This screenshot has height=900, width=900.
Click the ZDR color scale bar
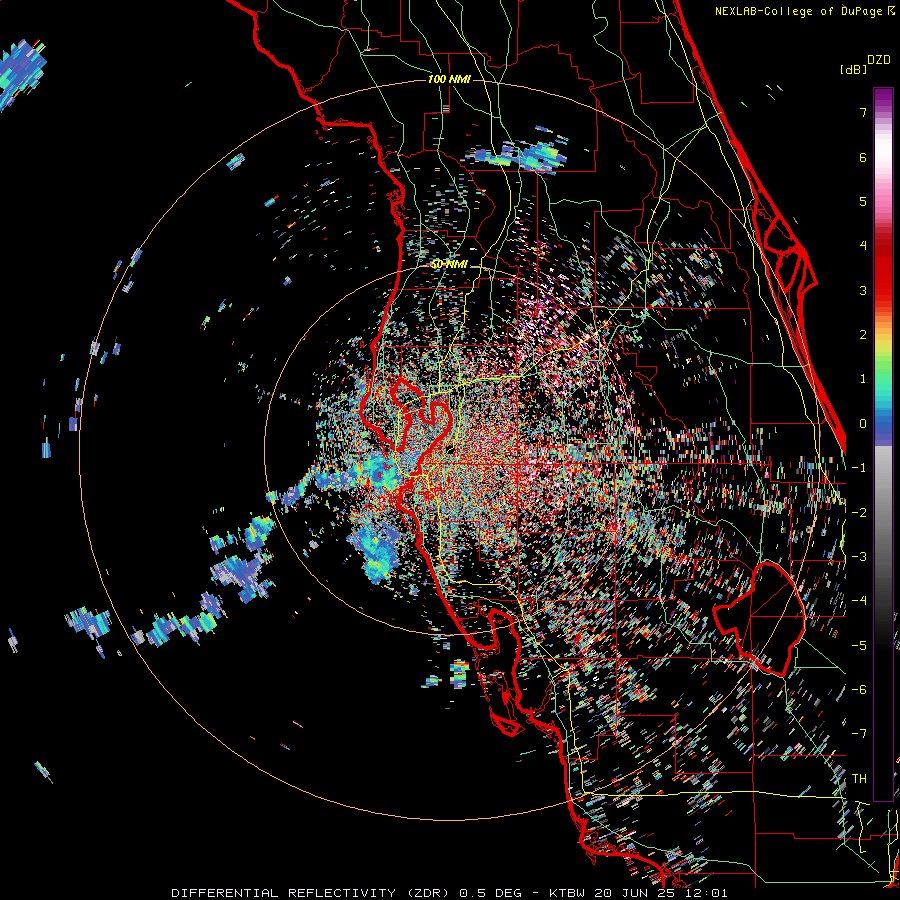[883, 444]
